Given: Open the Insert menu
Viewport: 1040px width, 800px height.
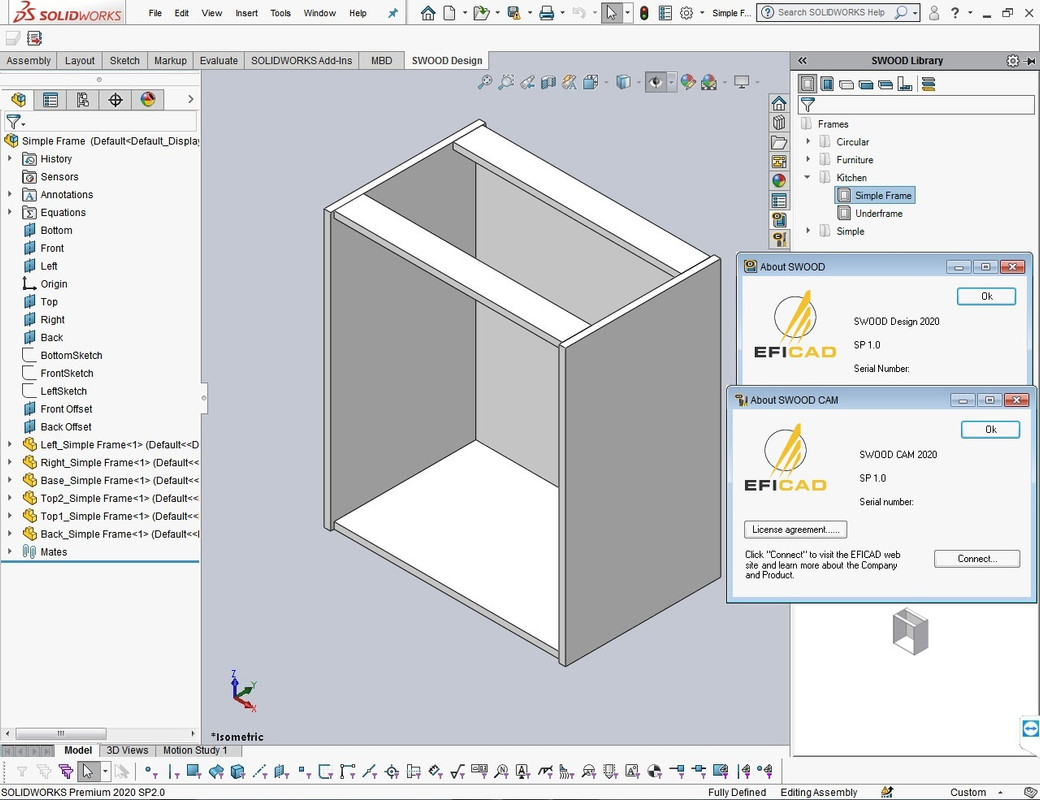Looking at the screenshot, I should click(246, 13).
